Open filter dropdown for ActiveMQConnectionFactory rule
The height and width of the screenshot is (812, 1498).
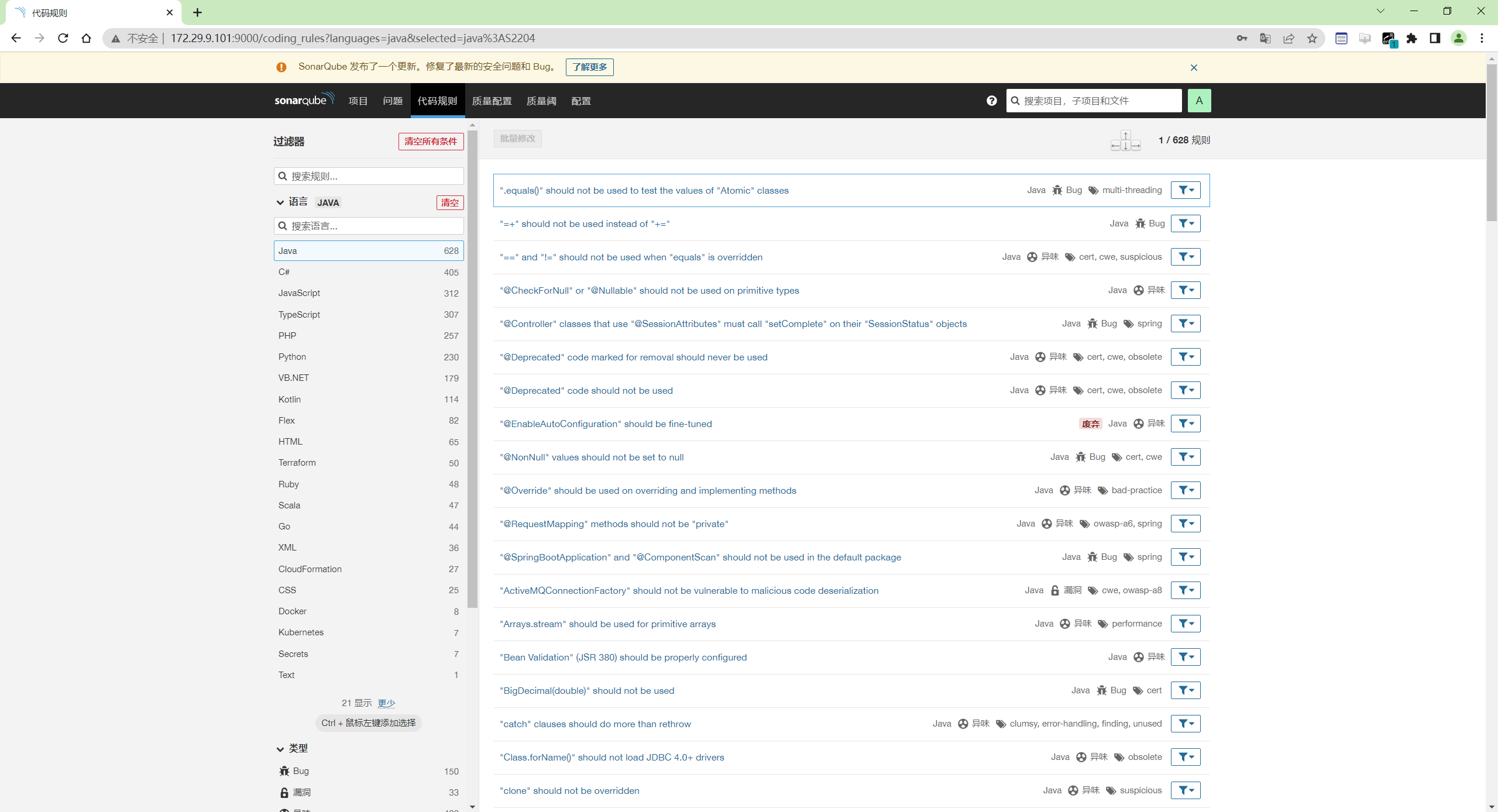point(1186,590)
